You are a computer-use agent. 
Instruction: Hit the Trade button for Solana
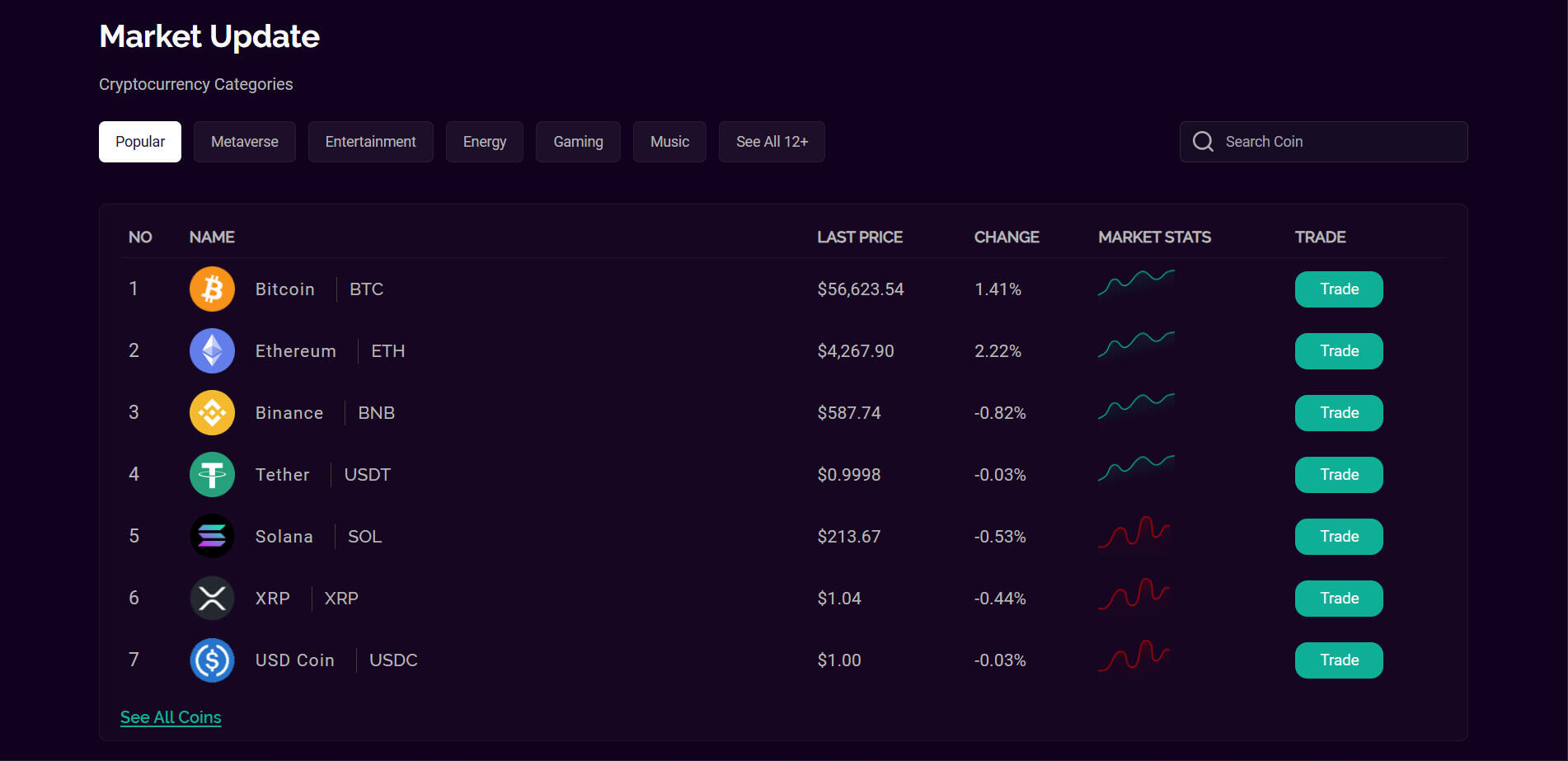coord(1339,537)
